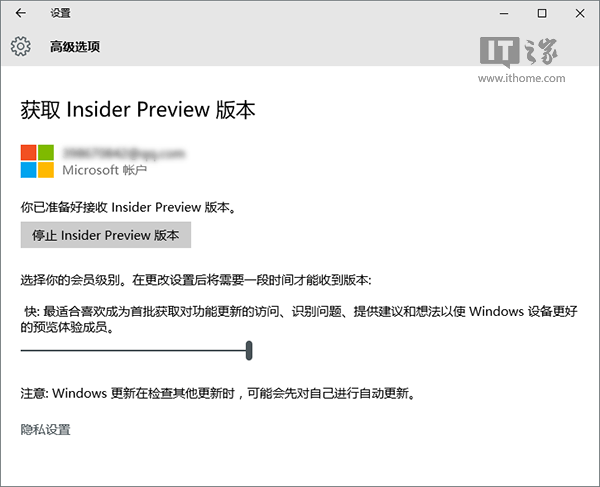Minimize the 设置 window
Image resolution: width=600 pixels, height=487 pixels.
point(504,13)
